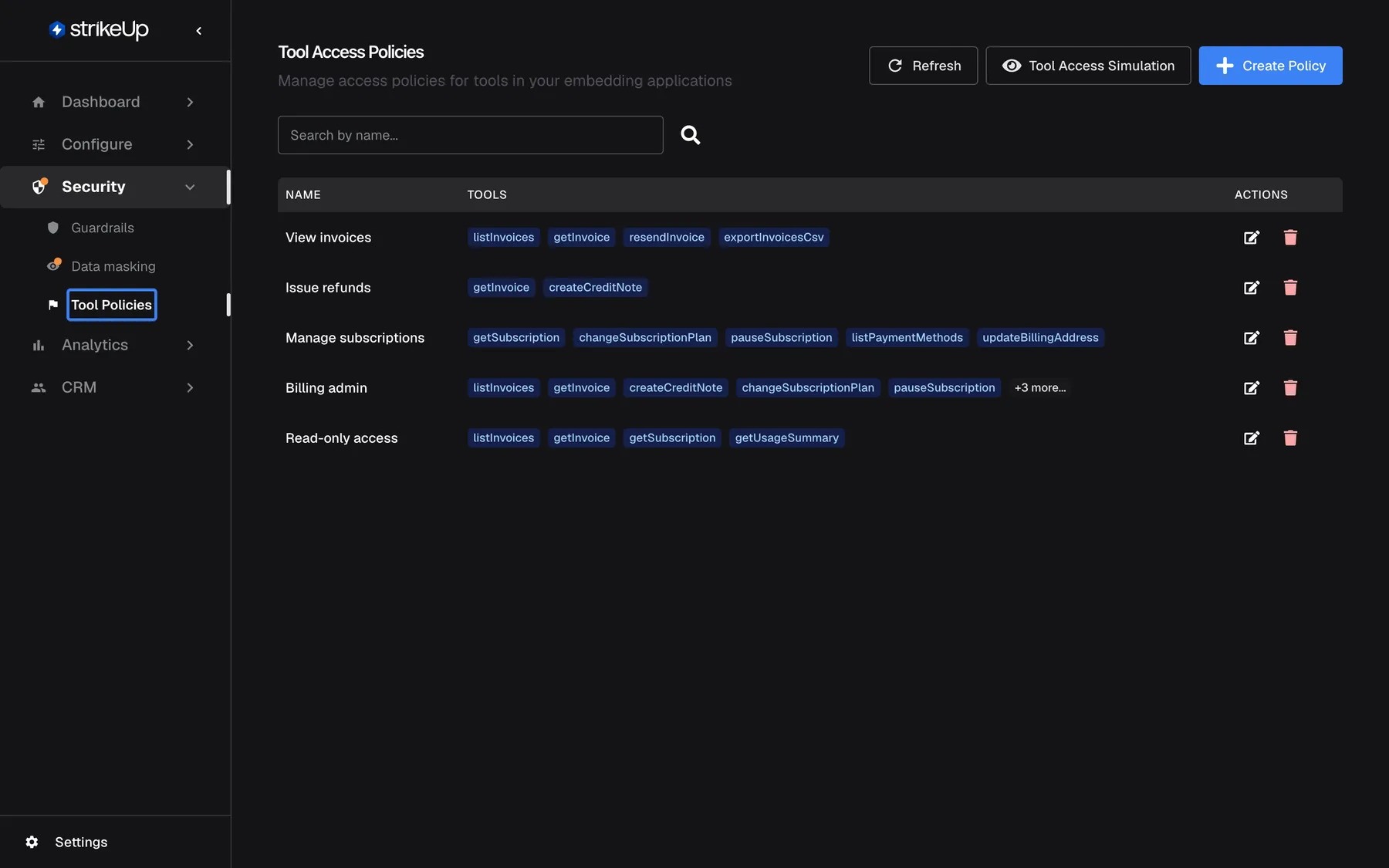Viewport: 1389px width, 868px height.
Task: Click the listPaymentMethods tag
Action: (x=907, y=338)
